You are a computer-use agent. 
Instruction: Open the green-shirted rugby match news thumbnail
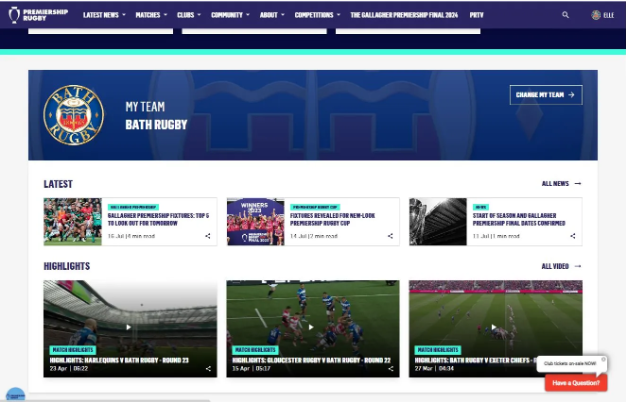coord(73,222)
